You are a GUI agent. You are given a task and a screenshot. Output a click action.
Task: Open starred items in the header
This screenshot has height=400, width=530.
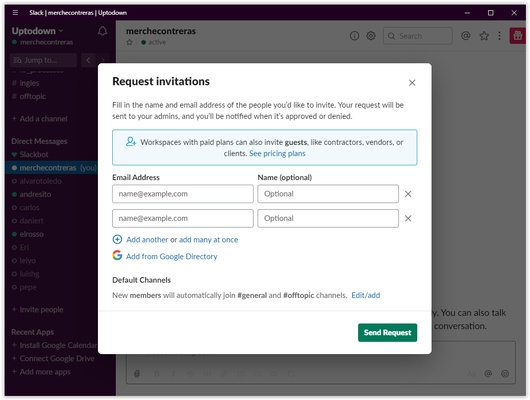pyautogui.click(x=484, y=36)
